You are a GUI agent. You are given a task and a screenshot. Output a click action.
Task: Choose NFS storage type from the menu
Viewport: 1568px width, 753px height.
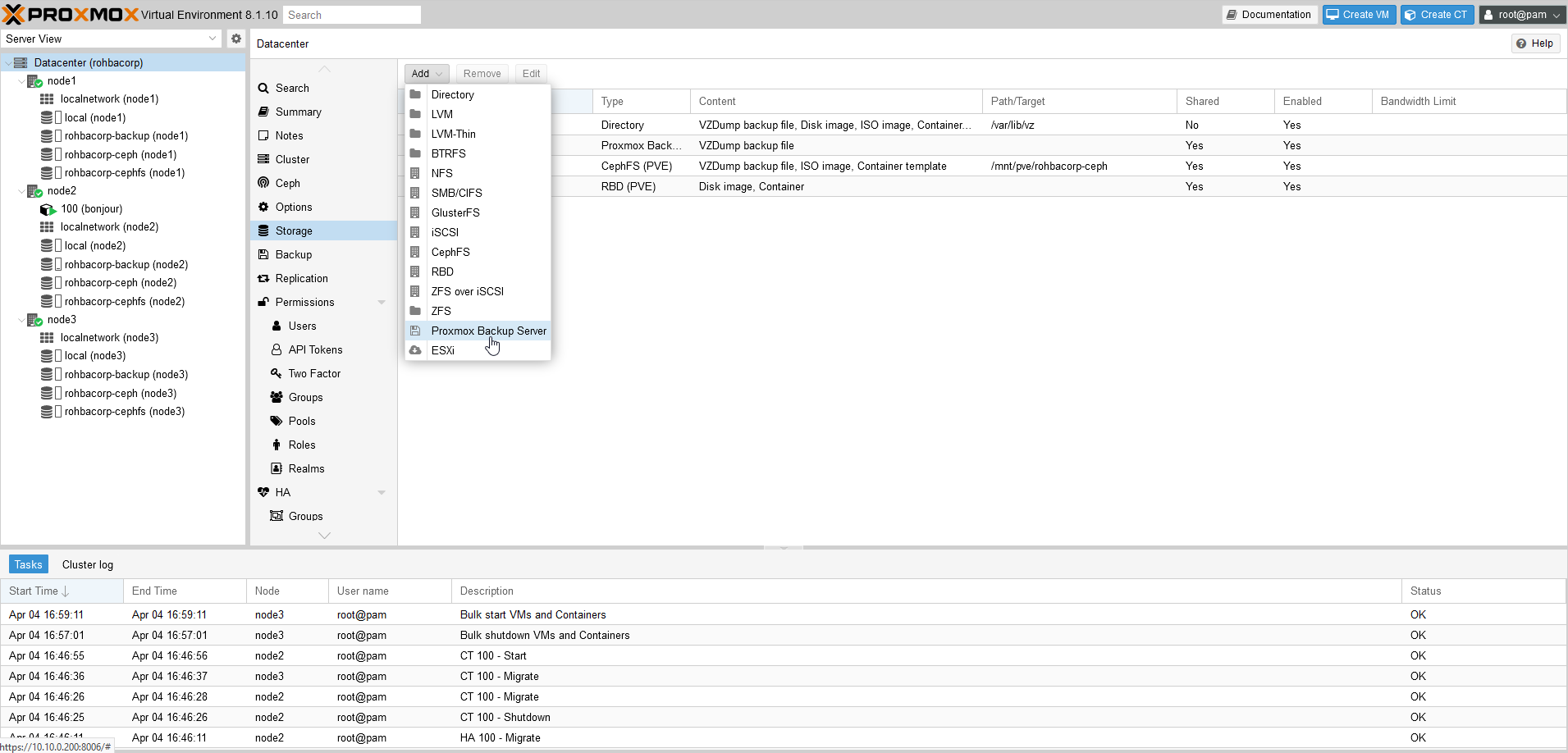(x=478, y=173)
